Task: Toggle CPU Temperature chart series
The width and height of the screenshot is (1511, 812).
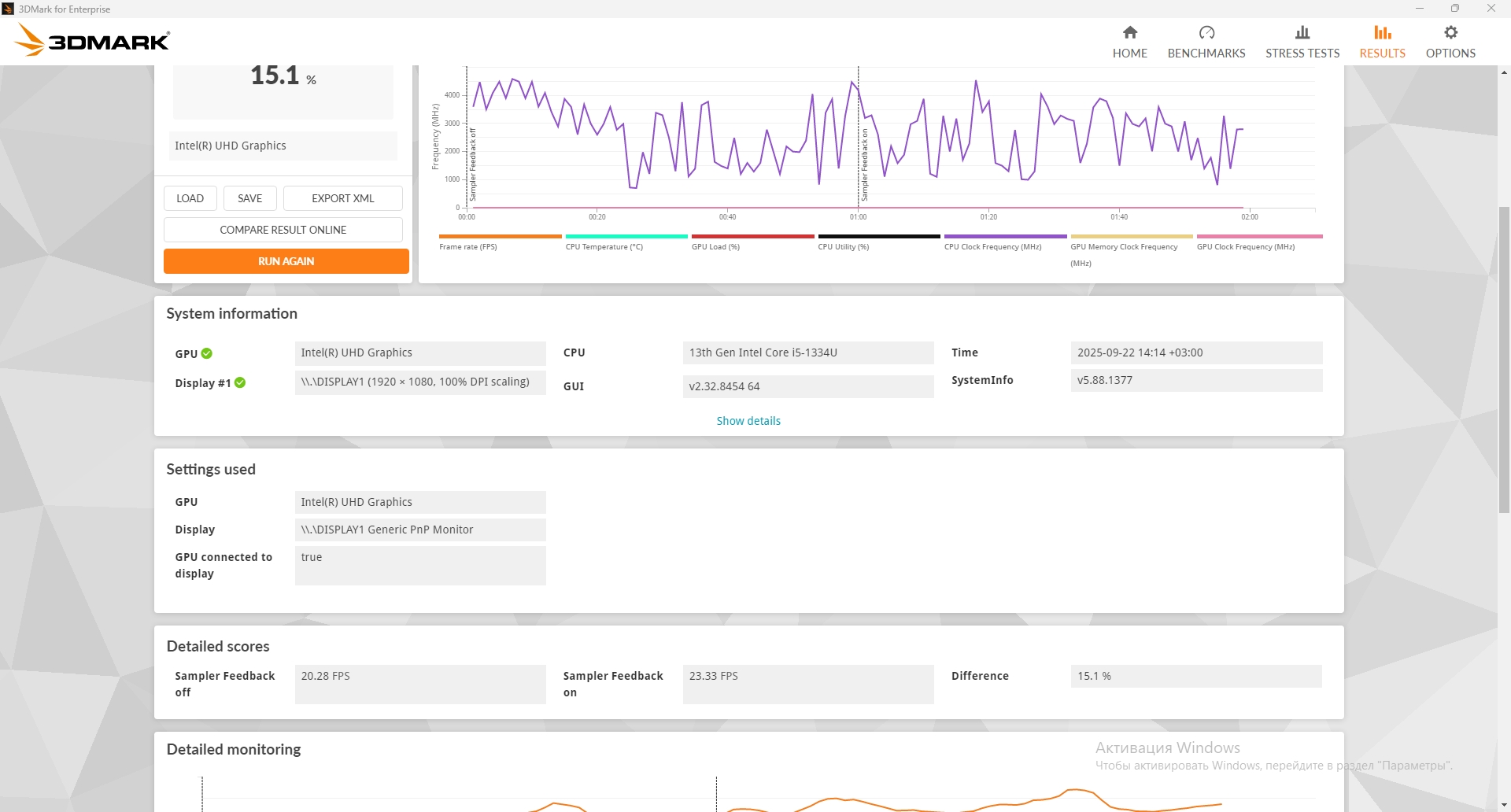Action: coord(604,247)
